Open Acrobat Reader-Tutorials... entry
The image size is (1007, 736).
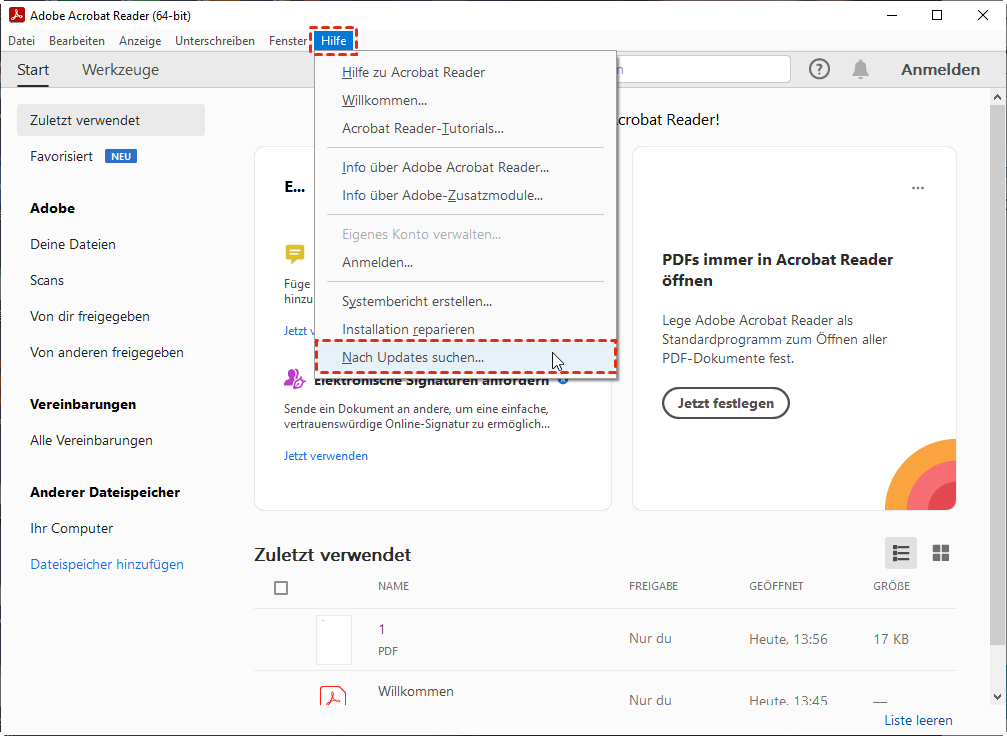pyautogui.click(x=466, y=128)
